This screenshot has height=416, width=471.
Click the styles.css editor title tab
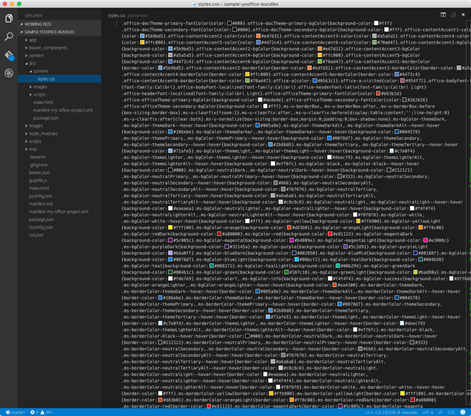point(116,15)
